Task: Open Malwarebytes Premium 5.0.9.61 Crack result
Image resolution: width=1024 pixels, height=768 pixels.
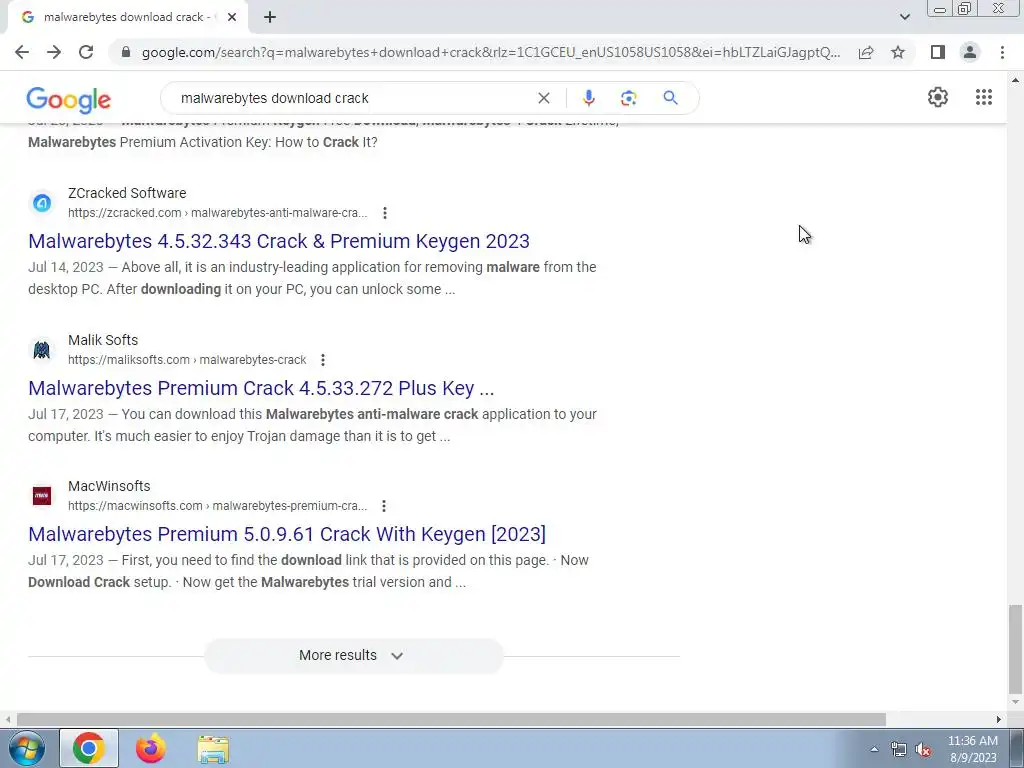Action: (287, 534)
